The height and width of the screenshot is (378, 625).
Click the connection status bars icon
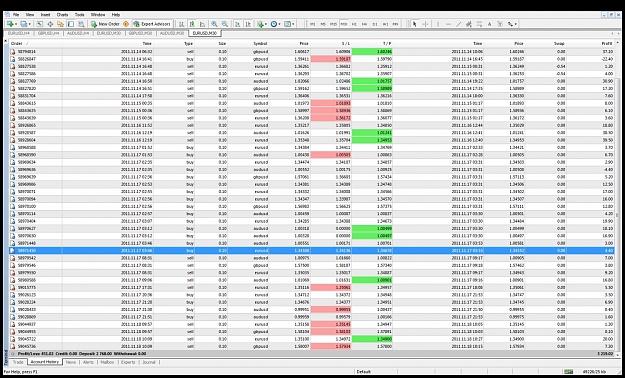tap(569, 372)
